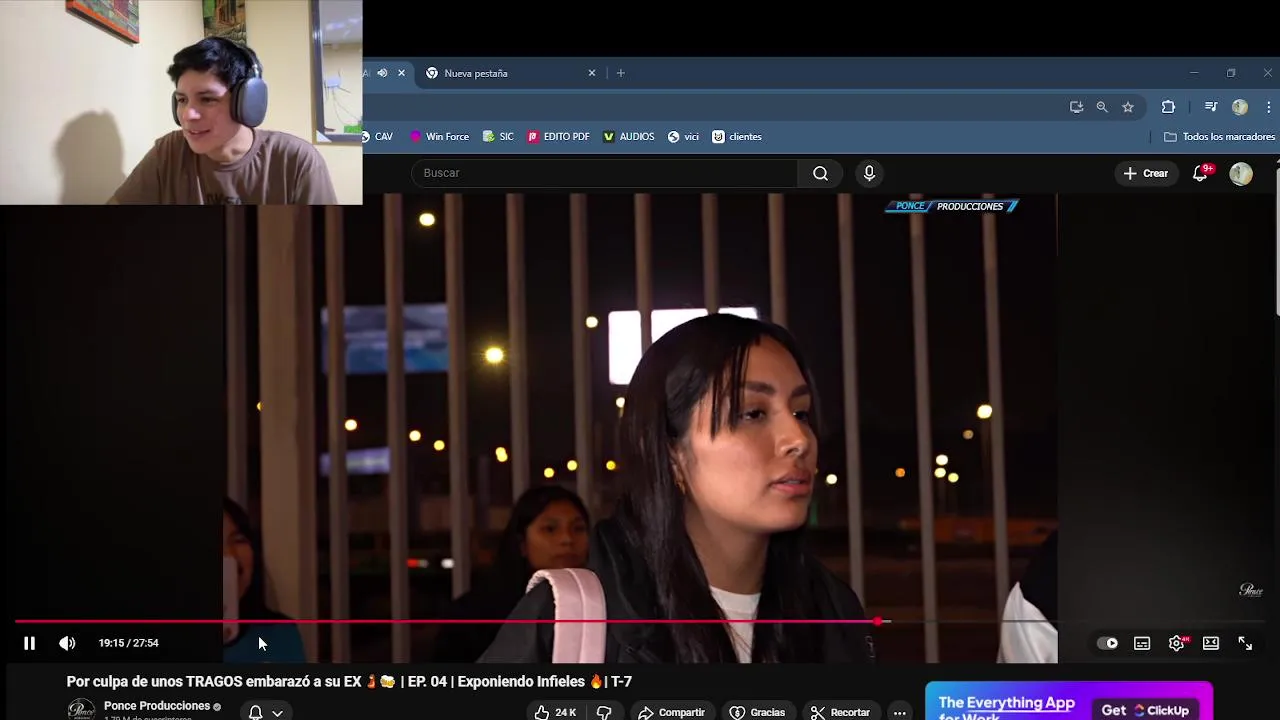This screenshot has width=1280, height=720.
Task: Click the search magnifier button
Action: coord(820,173)
